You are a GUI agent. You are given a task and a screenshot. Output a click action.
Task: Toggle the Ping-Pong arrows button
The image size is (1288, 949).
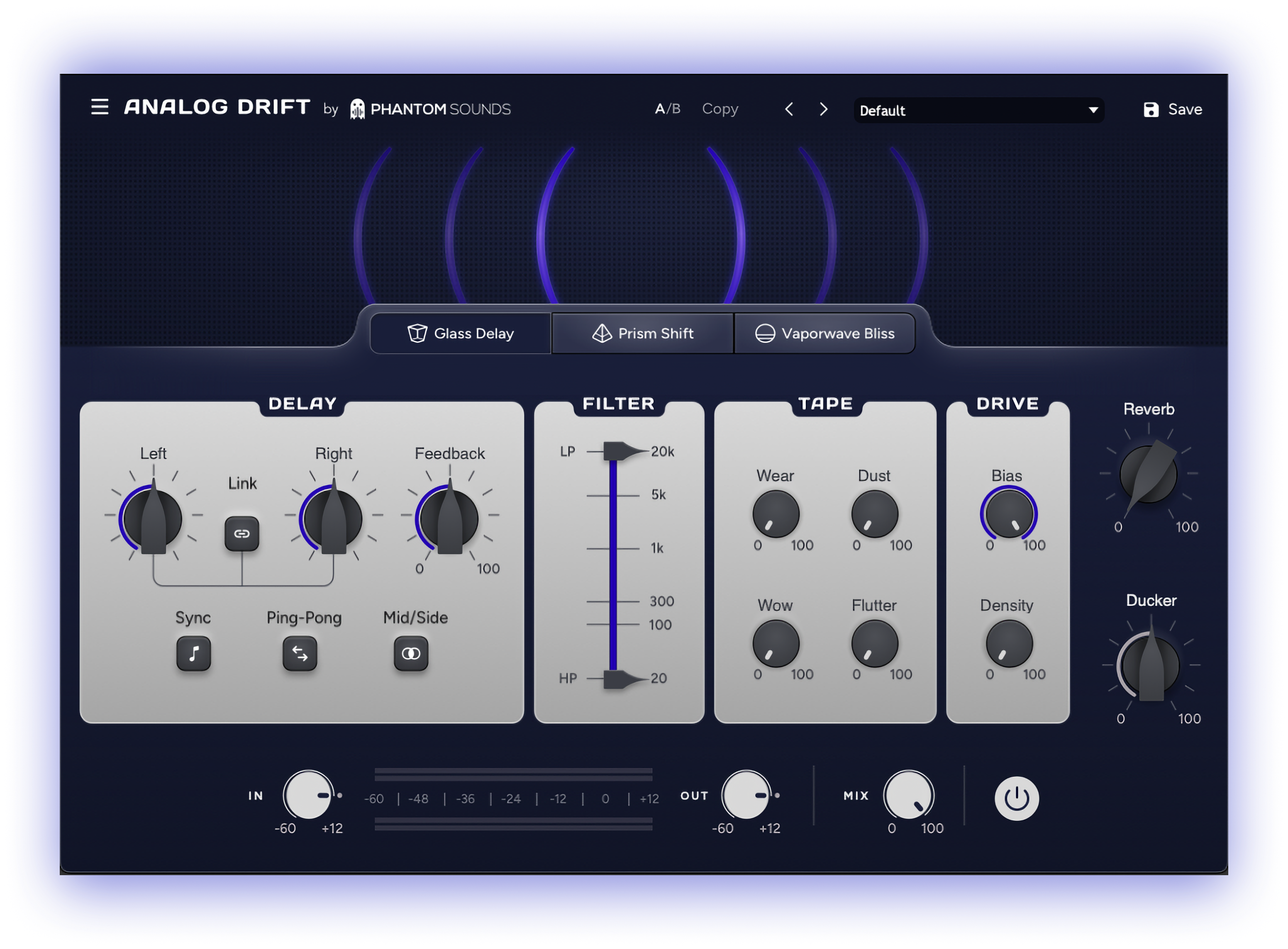pyautogui.click(x=300, y=653)
